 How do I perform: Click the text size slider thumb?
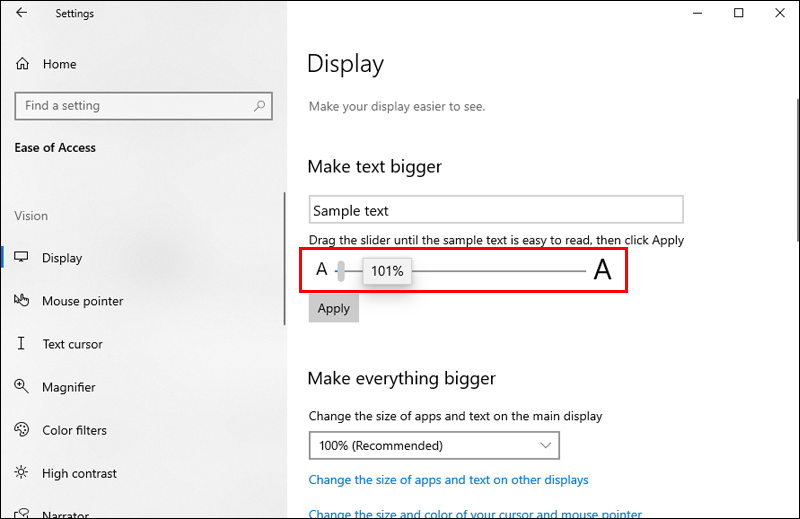pos(341,270)
